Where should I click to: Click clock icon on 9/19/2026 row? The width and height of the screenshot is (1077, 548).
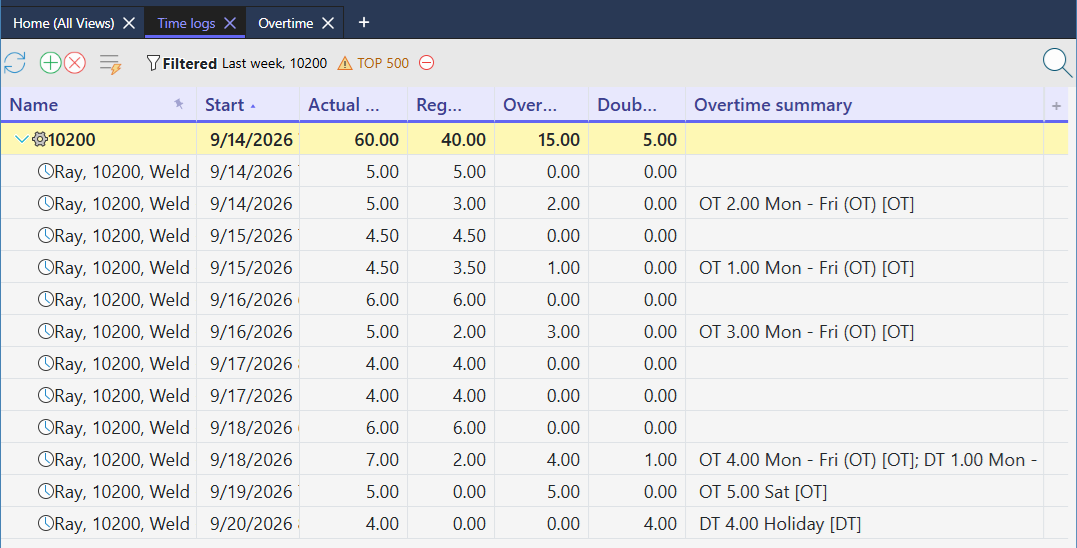click(x=45, y=492)
